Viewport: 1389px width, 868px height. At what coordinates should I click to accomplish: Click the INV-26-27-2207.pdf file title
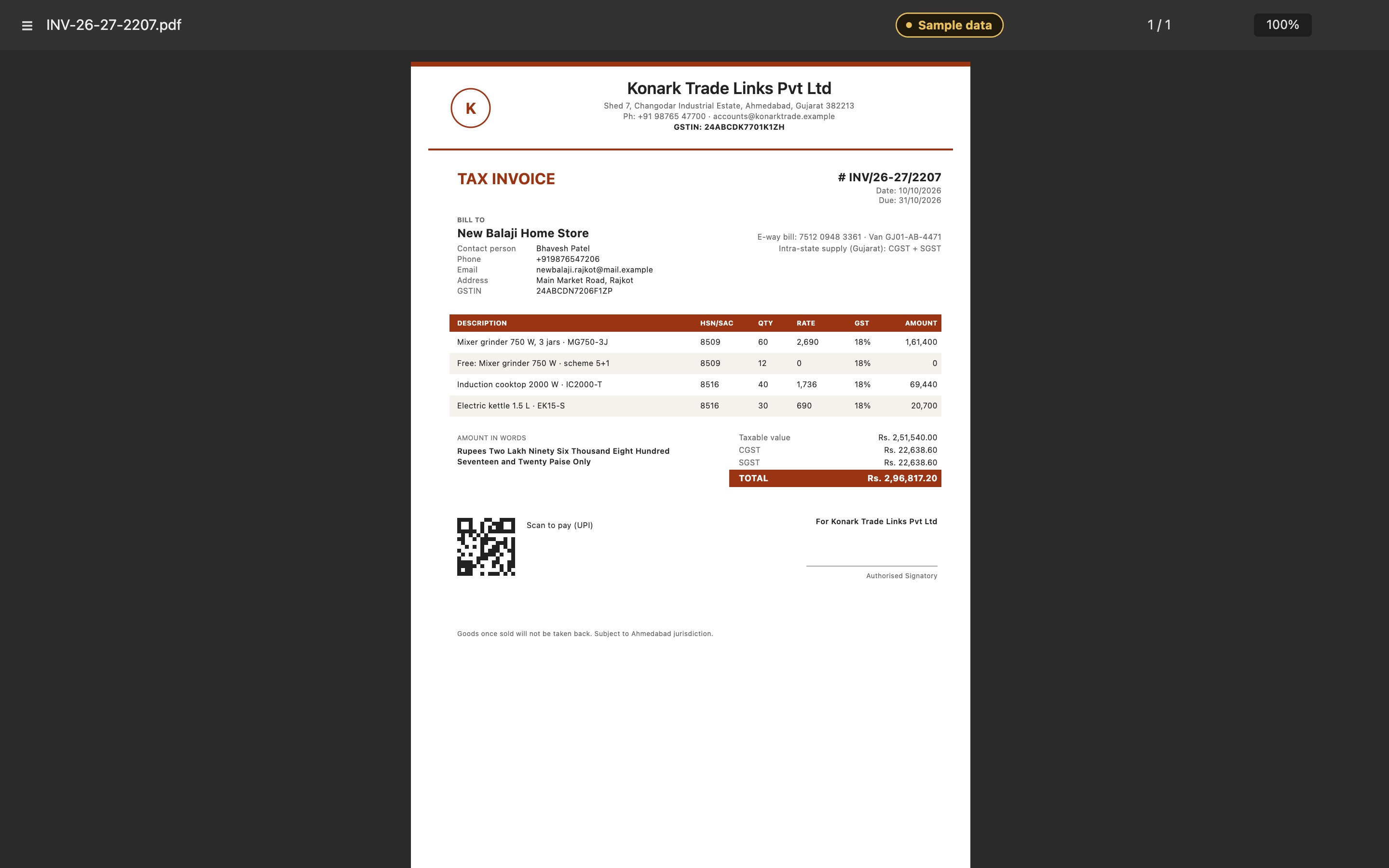click(114, 25)
